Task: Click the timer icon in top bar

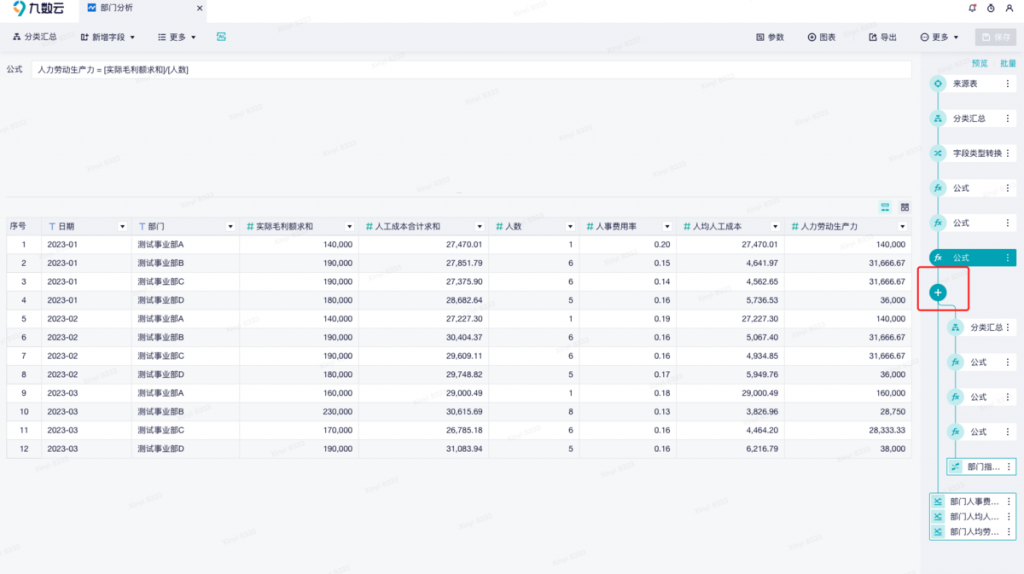Action: tap(991, 8)
